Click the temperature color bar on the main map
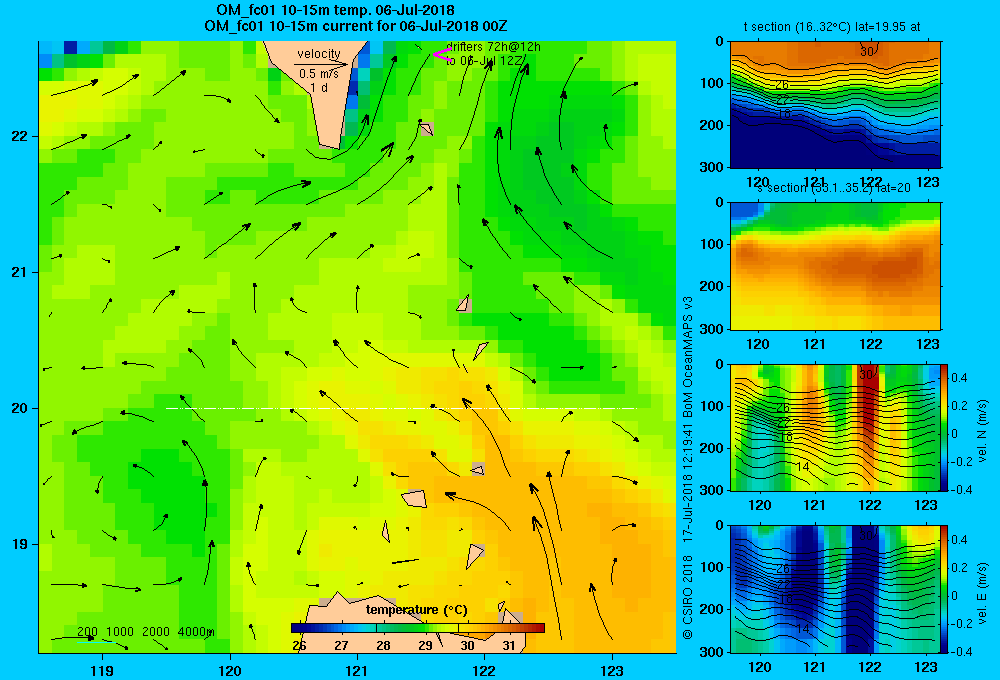 (x=418, y=628)
